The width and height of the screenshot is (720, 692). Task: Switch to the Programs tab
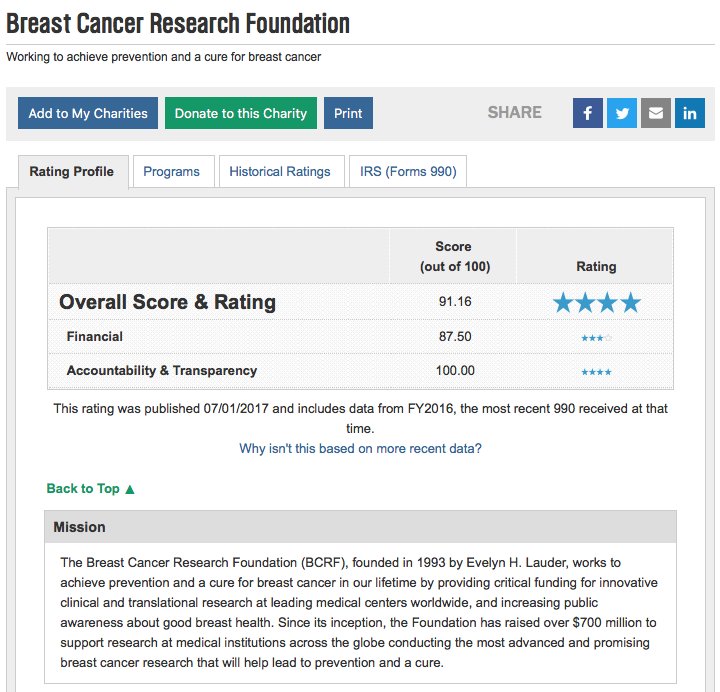[x=174, y=172]
